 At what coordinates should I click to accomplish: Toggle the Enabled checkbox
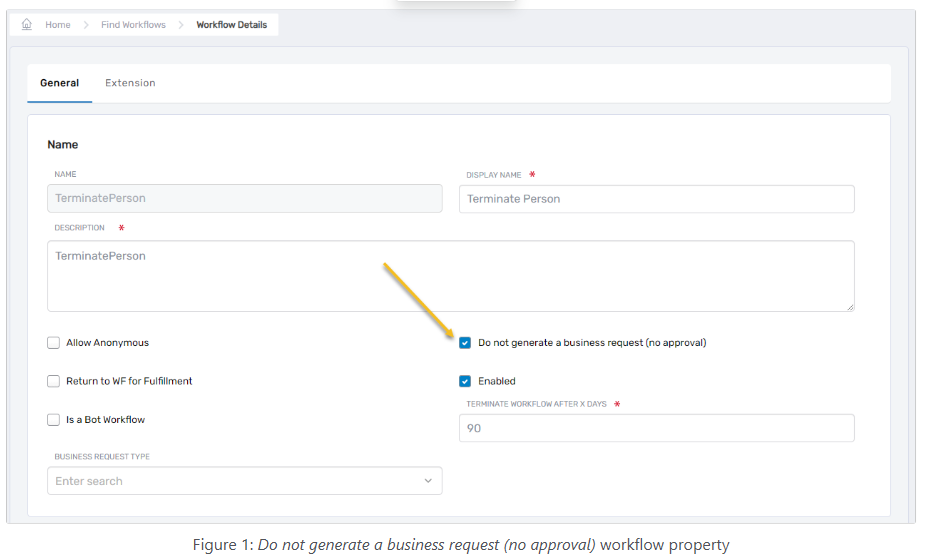coord(465,381)
